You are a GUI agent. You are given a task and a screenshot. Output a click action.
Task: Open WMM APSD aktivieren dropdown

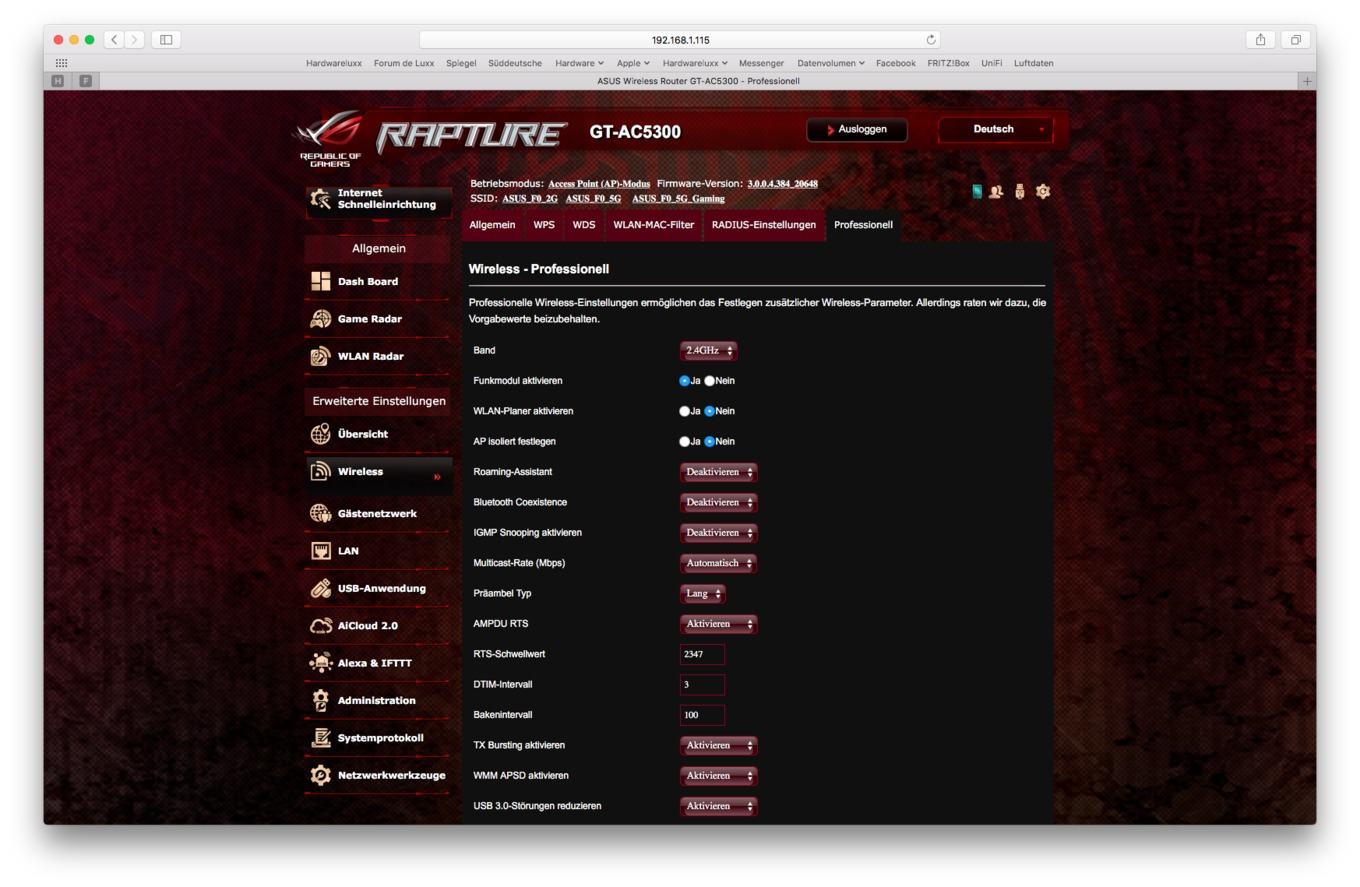(719, 776)
